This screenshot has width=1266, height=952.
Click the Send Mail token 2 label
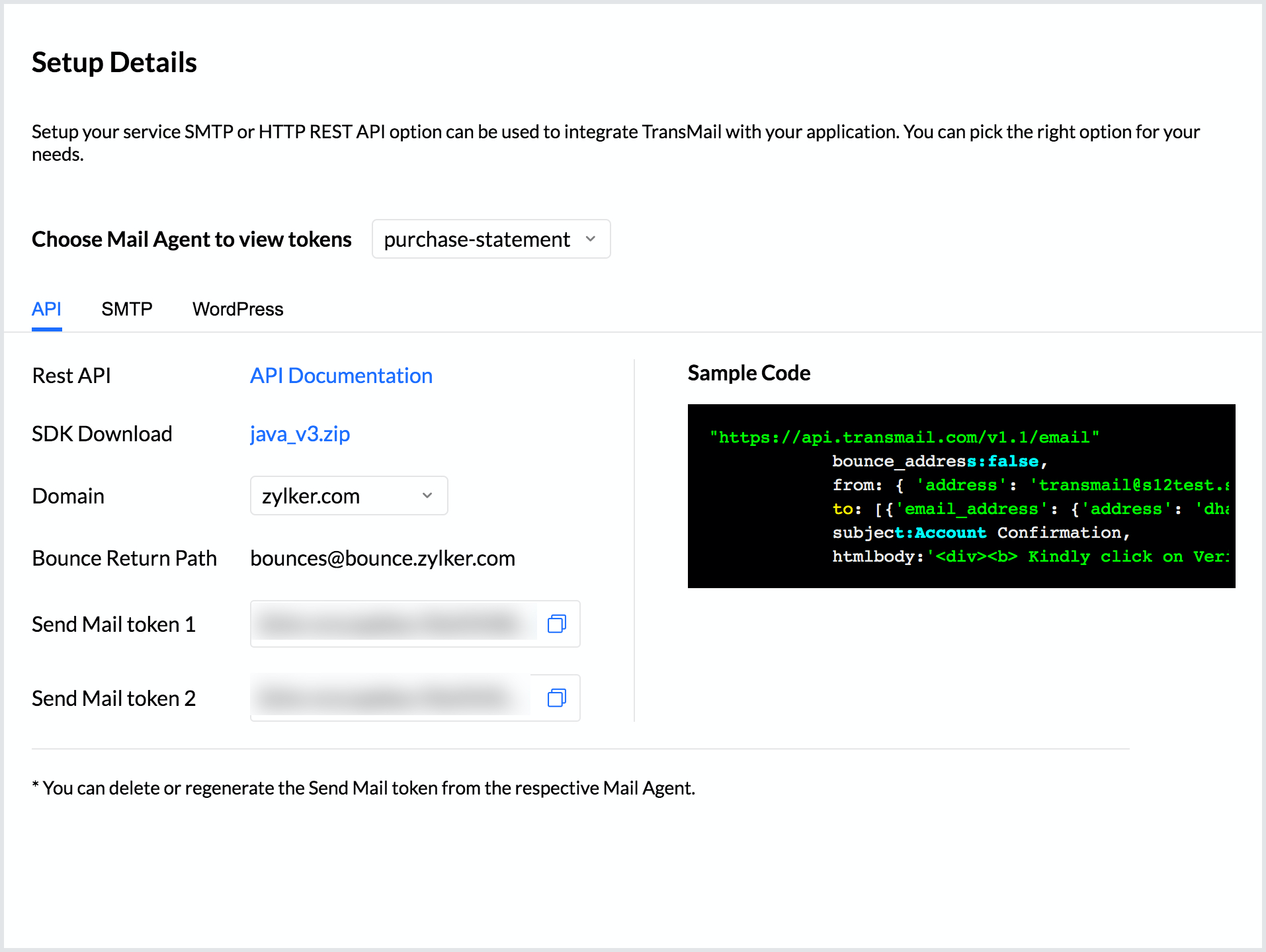click(x=114, y=699)
